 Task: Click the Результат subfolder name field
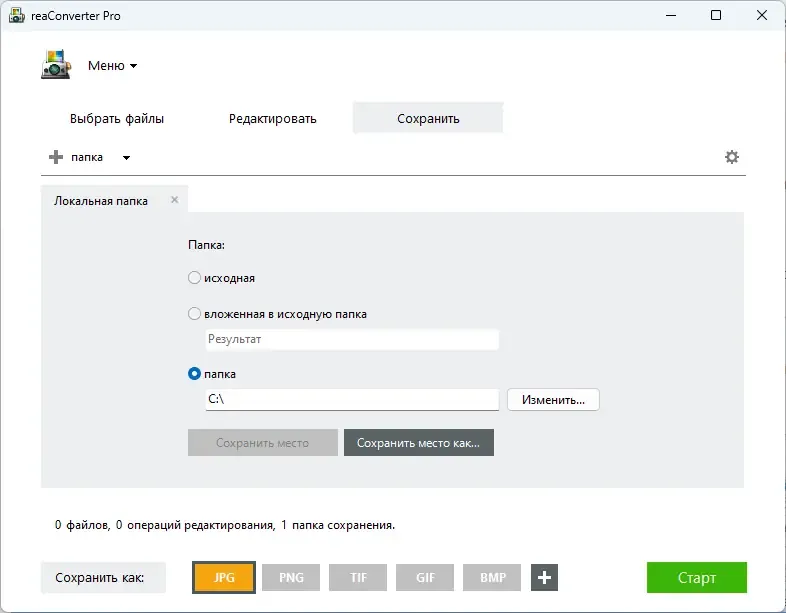352,339
